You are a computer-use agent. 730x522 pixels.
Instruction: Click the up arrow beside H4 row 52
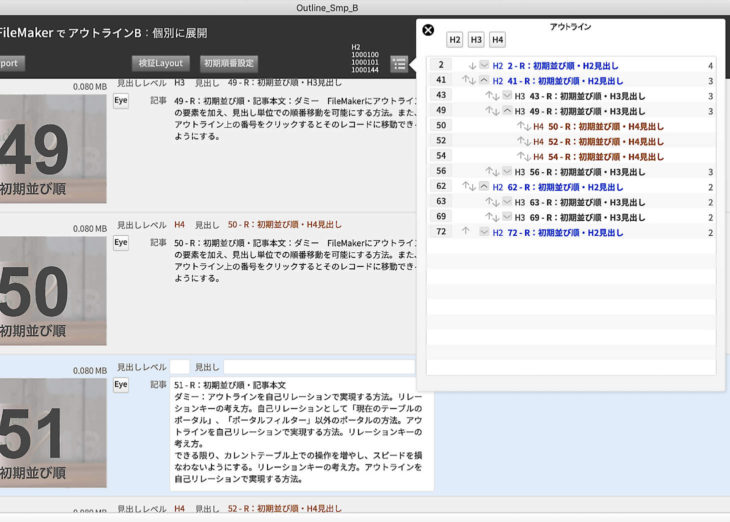520,141
